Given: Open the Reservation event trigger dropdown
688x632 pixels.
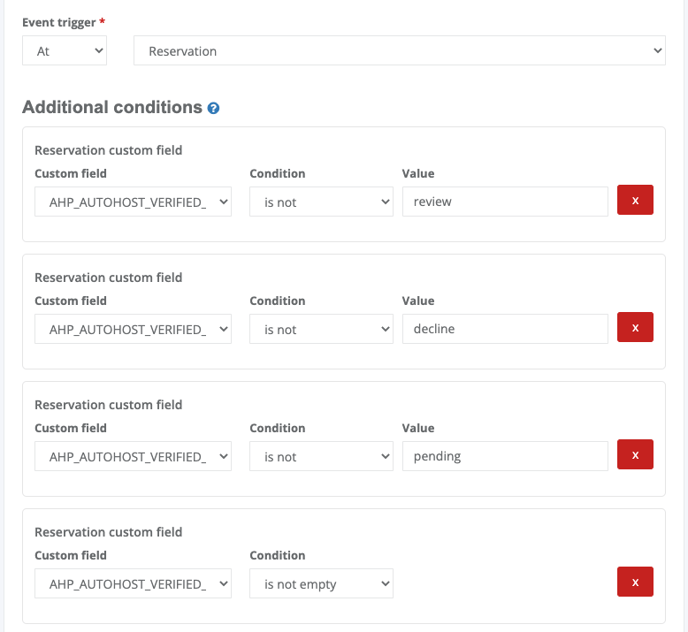Looking at the screenshot, I should tap(399, 51).
